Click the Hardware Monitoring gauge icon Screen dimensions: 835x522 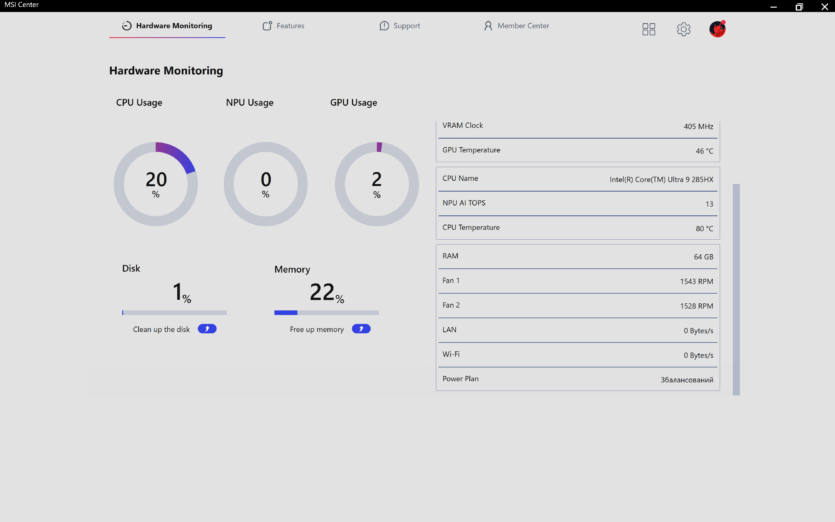126,26
